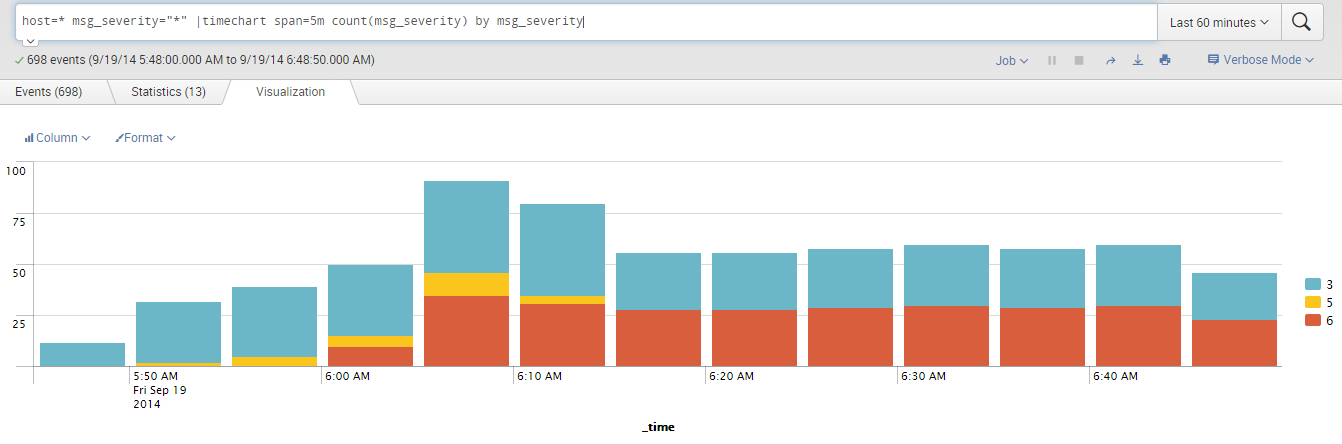Open the Format options menu
The image size is (1342, 444).
(x=145, y=138)
